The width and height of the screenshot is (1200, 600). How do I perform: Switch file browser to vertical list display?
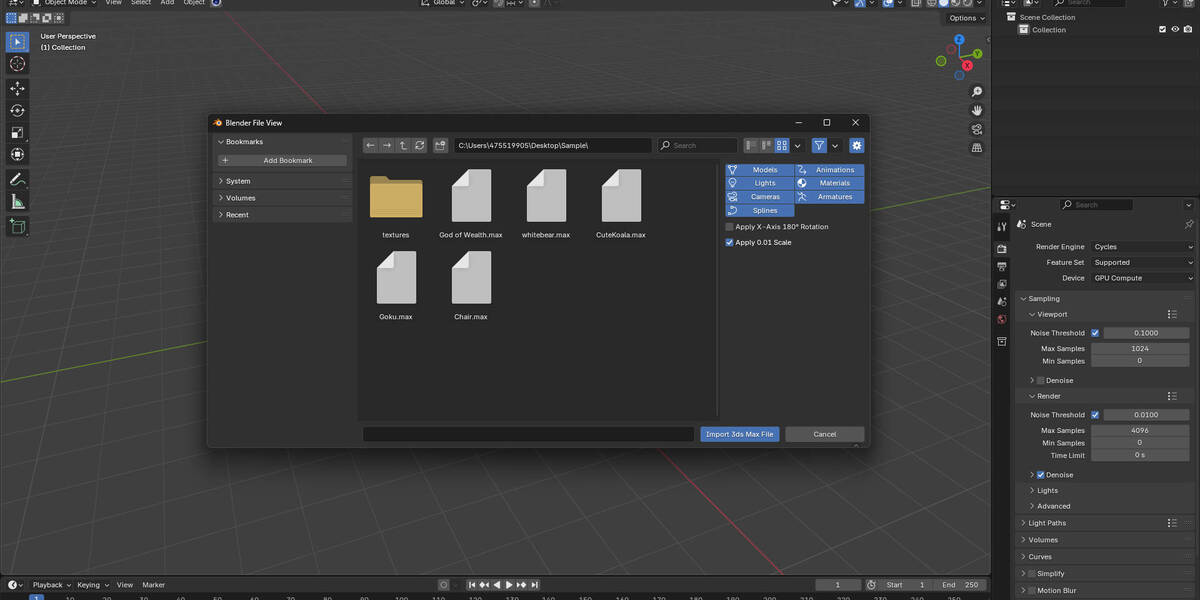[751, 145]
